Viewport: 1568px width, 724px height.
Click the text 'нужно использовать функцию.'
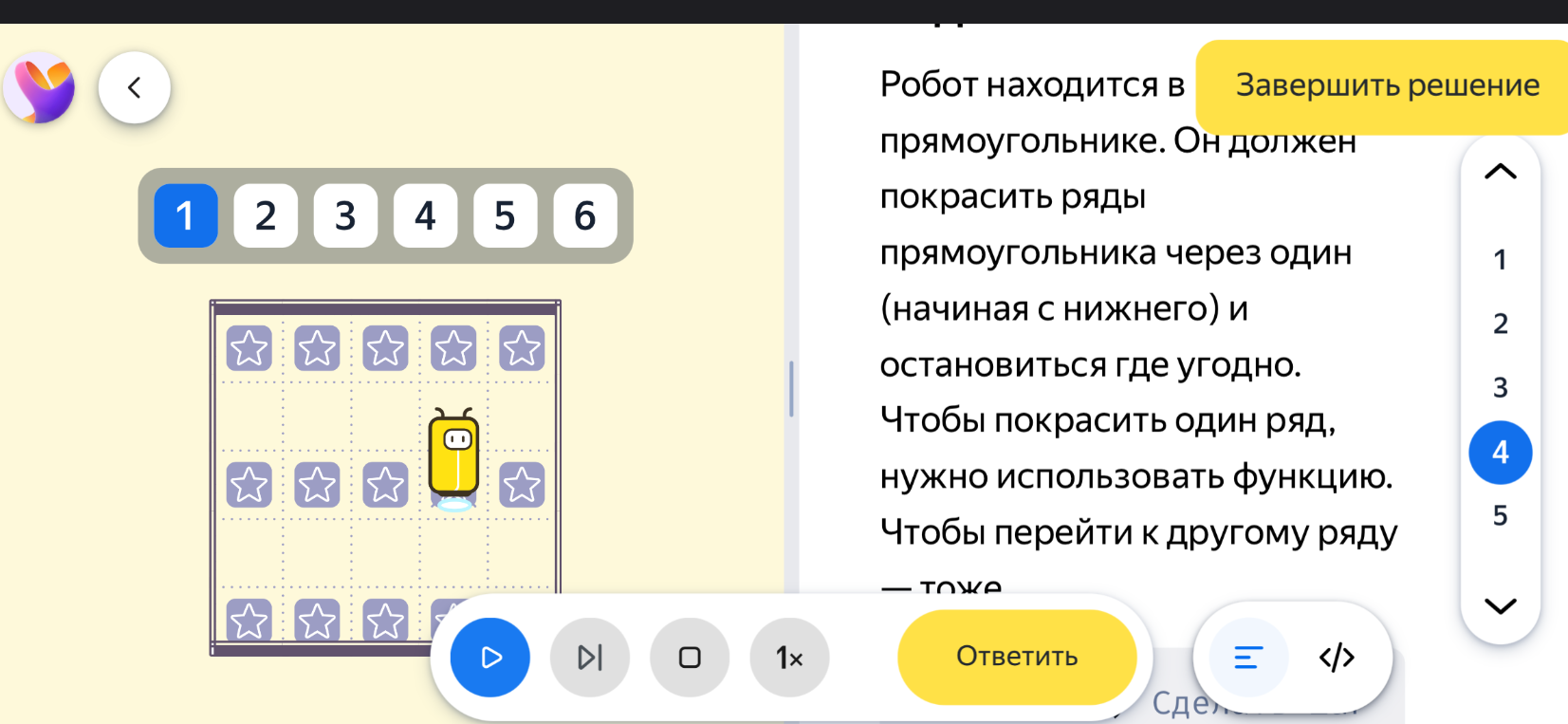(1136, 476)
